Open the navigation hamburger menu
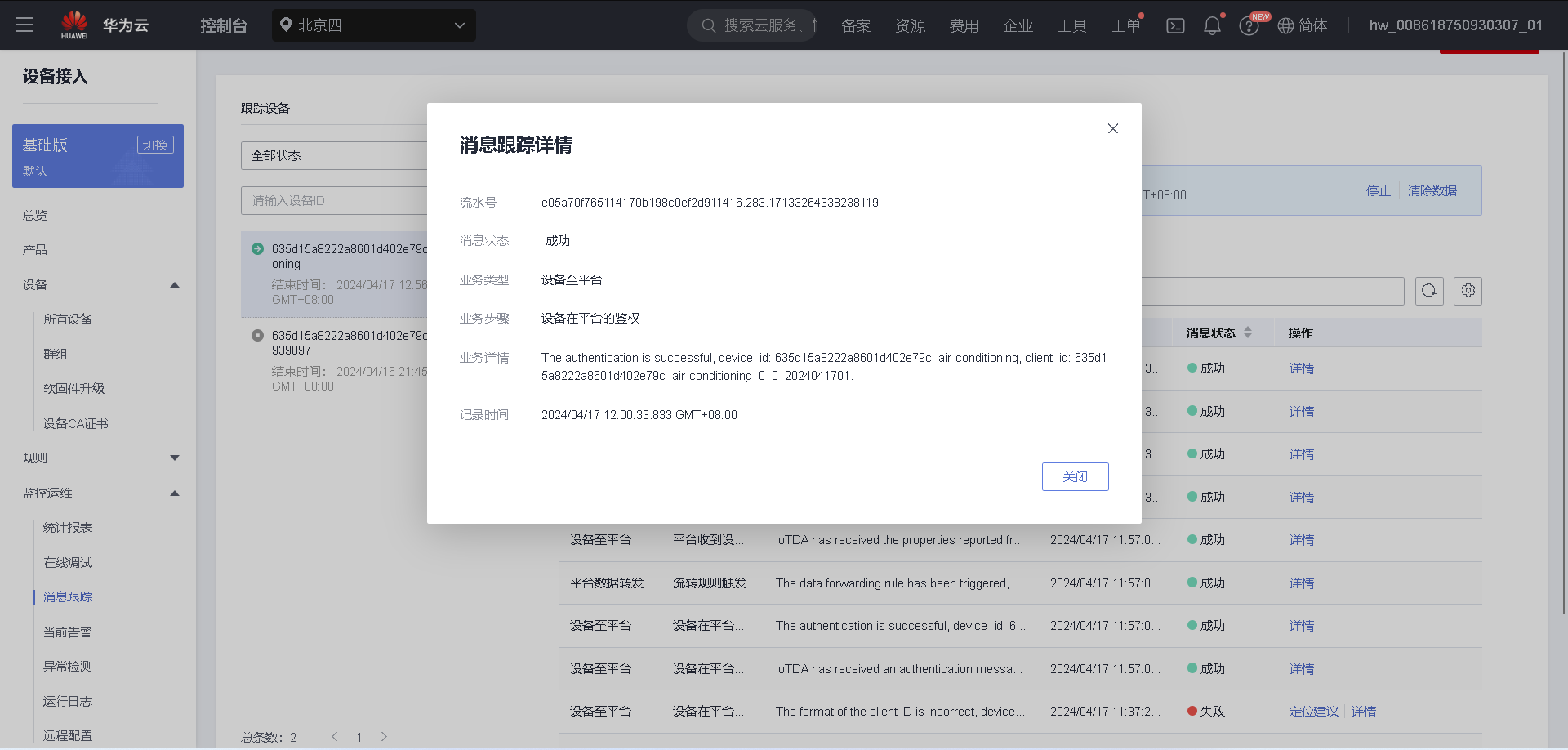Screen dimensions: 1568x750 24,25
